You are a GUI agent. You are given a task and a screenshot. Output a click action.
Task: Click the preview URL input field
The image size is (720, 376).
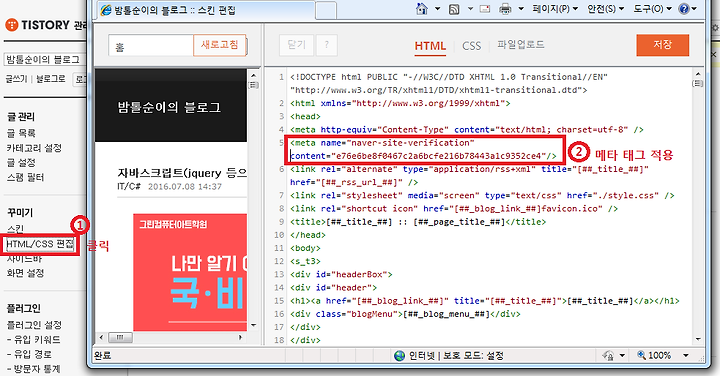tap(151, 46)
